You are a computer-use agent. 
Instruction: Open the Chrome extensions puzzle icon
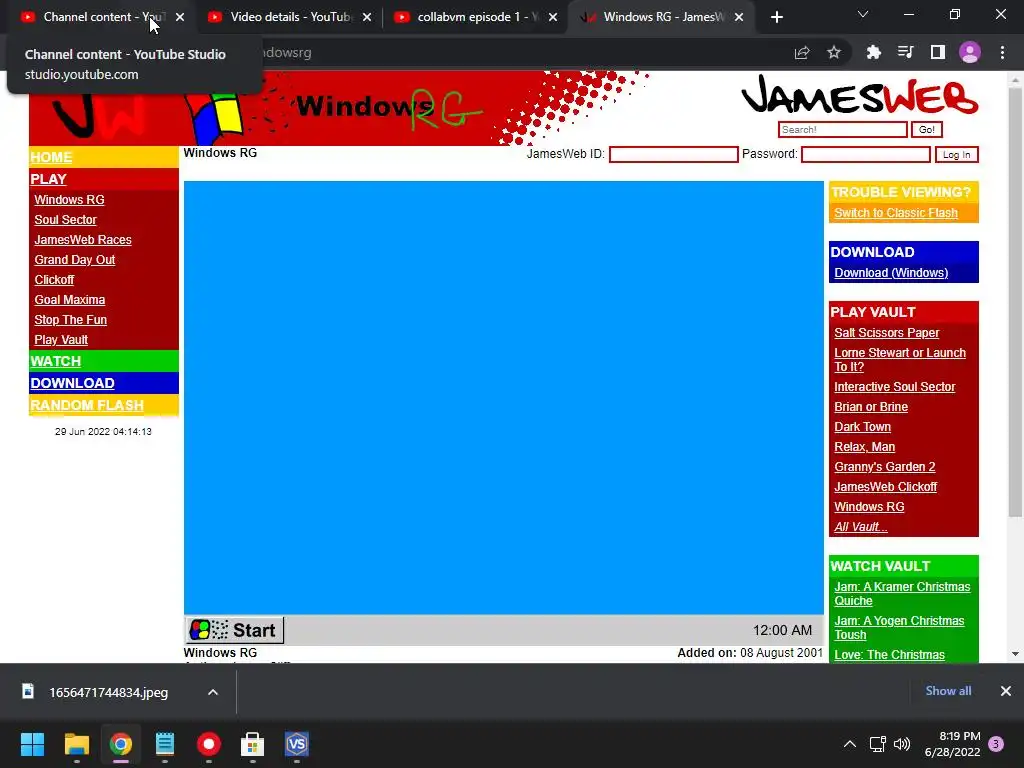point(874,53)
